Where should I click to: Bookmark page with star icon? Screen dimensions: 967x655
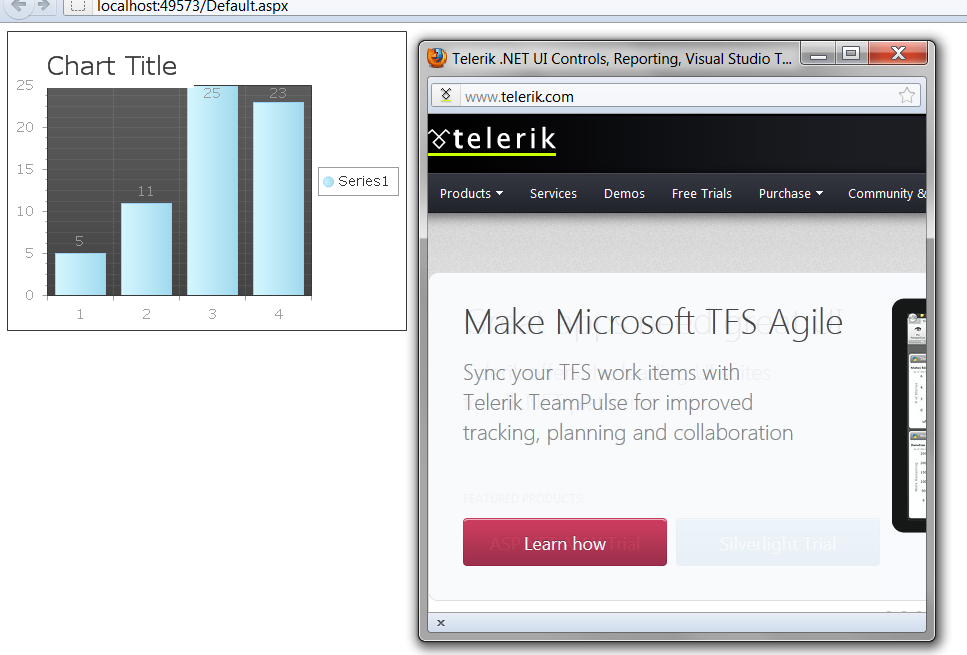[x=907, y=96]
